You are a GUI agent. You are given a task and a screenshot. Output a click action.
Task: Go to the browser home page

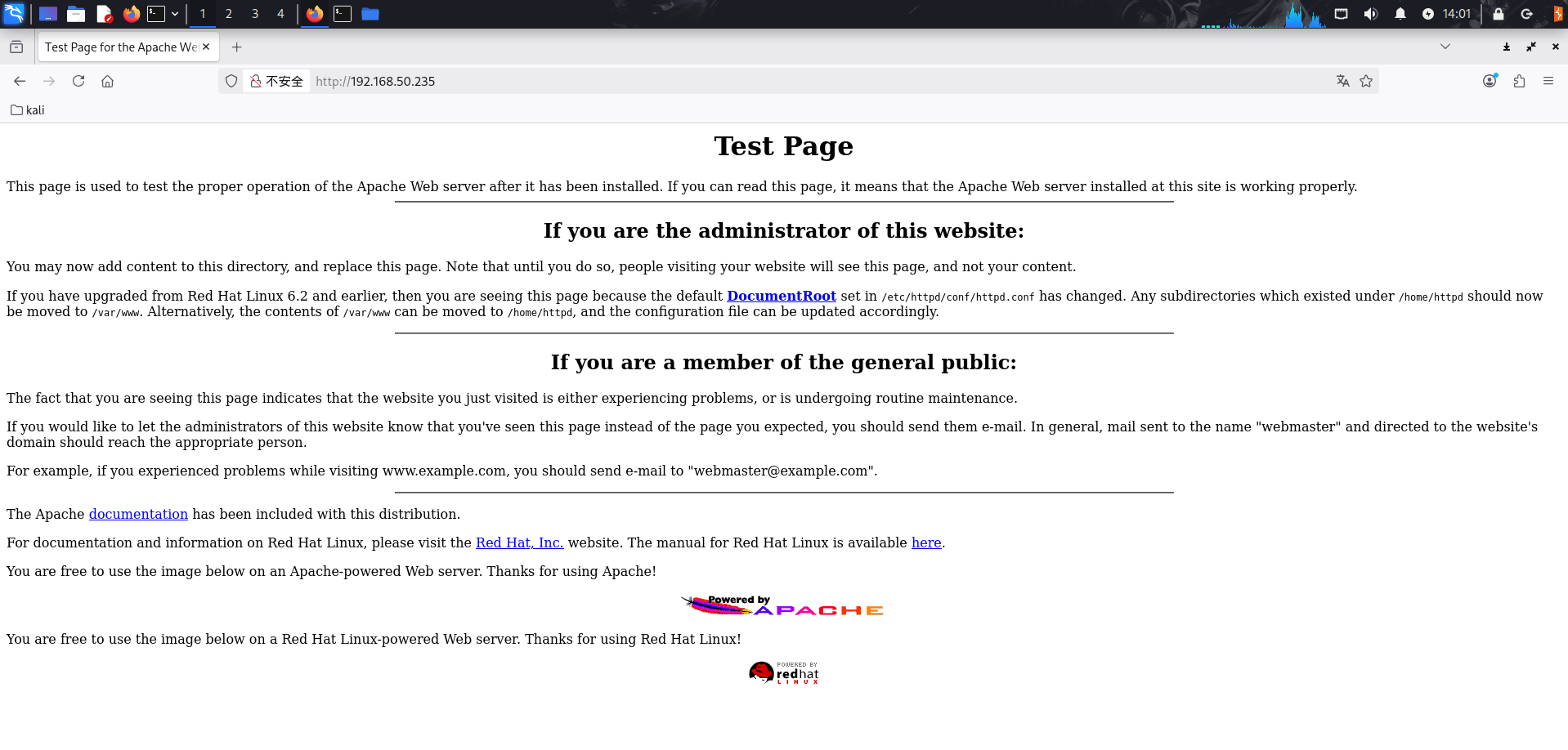point(107,81)
